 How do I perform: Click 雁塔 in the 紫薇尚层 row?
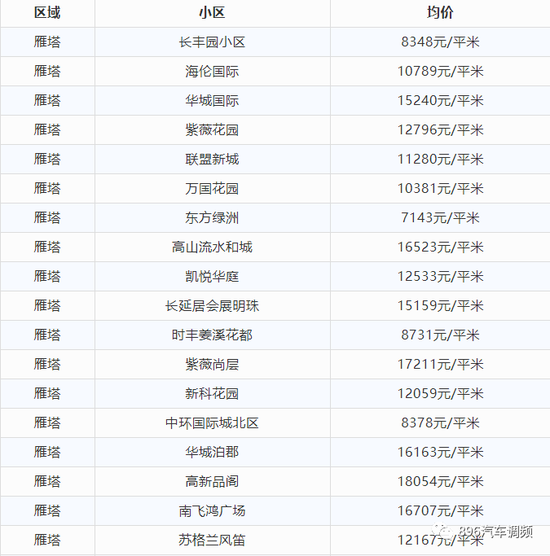tap(47, 365)
